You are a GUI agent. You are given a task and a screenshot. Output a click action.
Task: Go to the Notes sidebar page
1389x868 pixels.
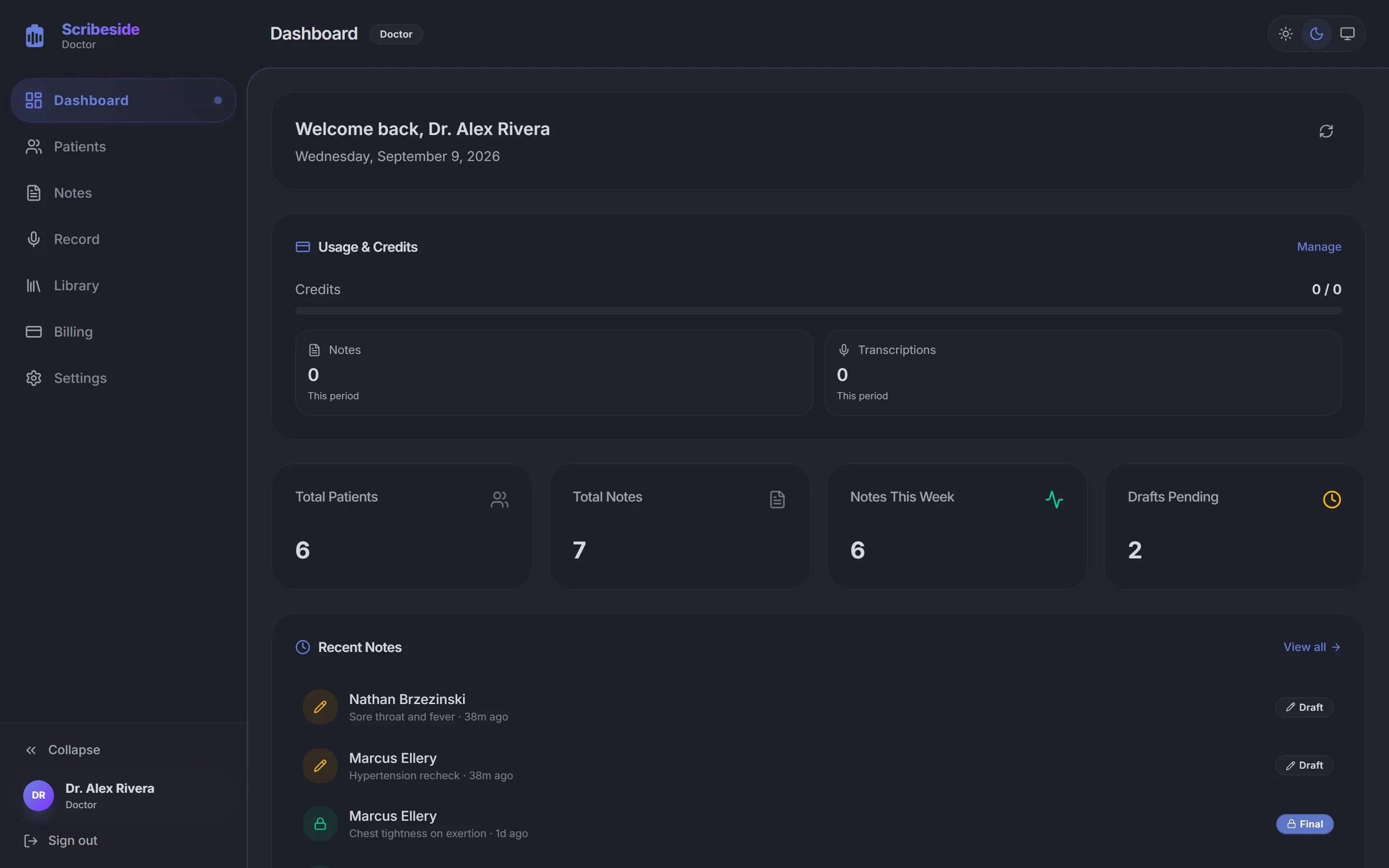[123, 193]
